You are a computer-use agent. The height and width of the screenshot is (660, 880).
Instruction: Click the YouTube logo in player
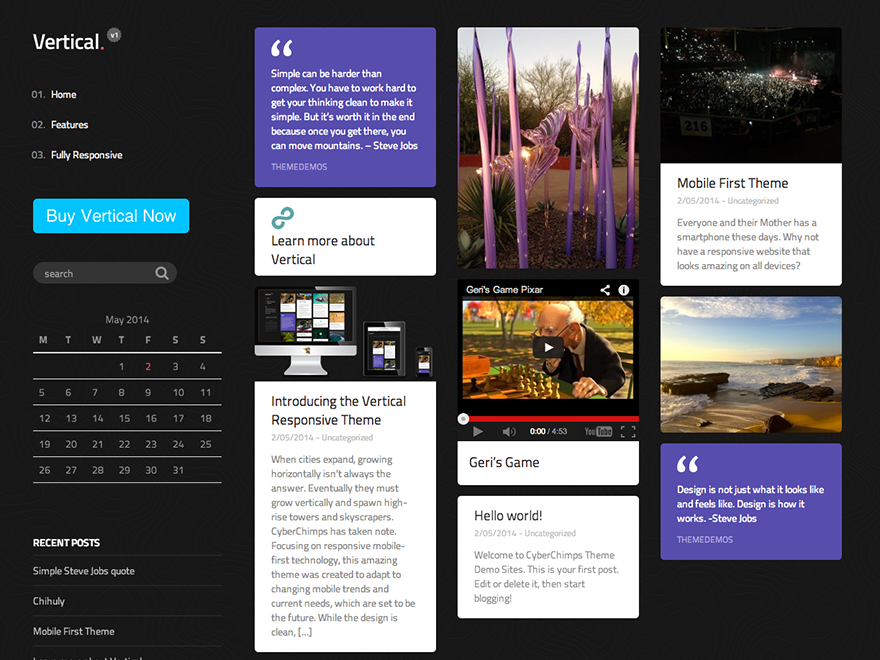598,431
